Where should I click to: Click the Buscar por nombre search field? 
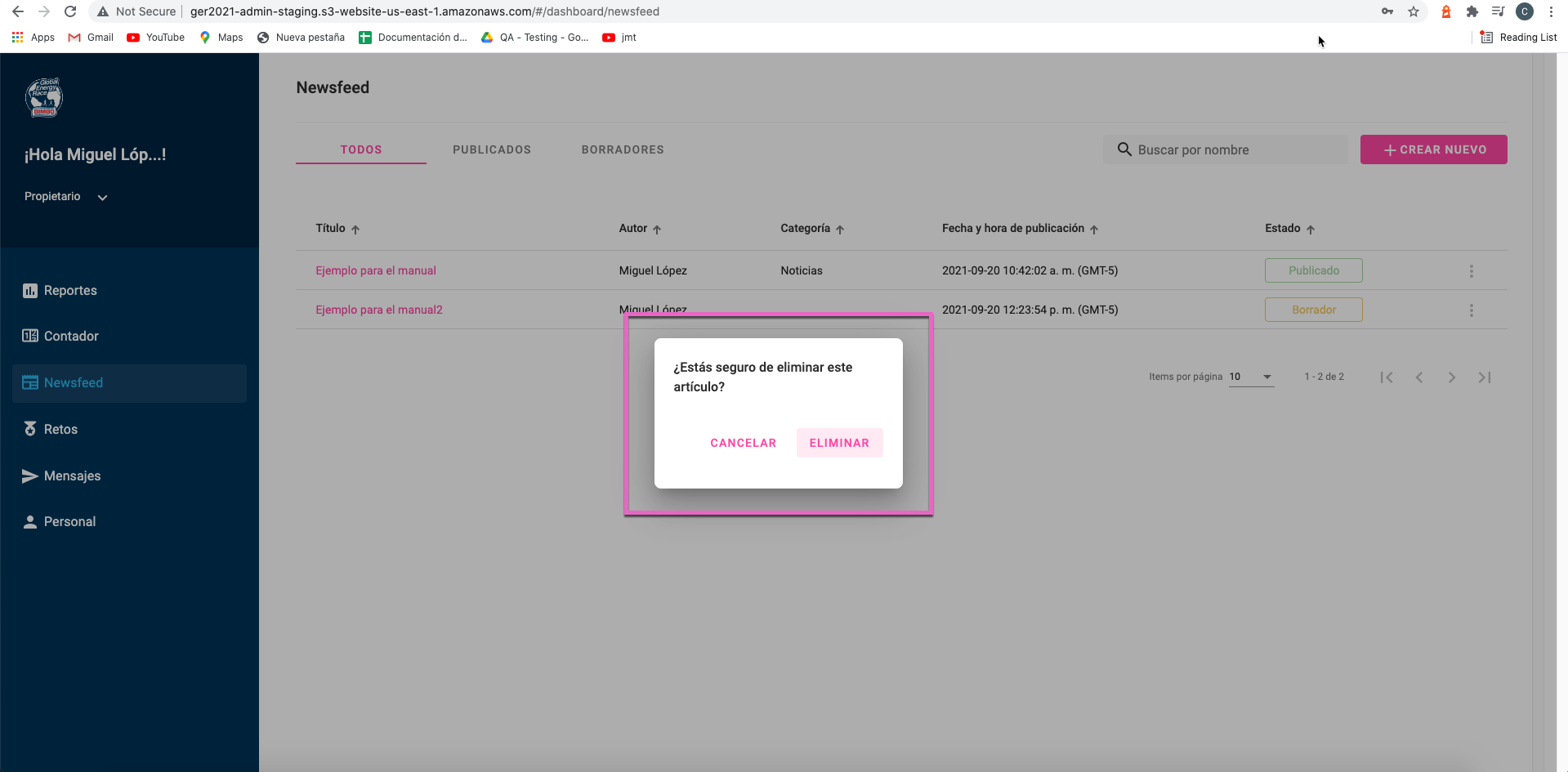pos(1226,149)
